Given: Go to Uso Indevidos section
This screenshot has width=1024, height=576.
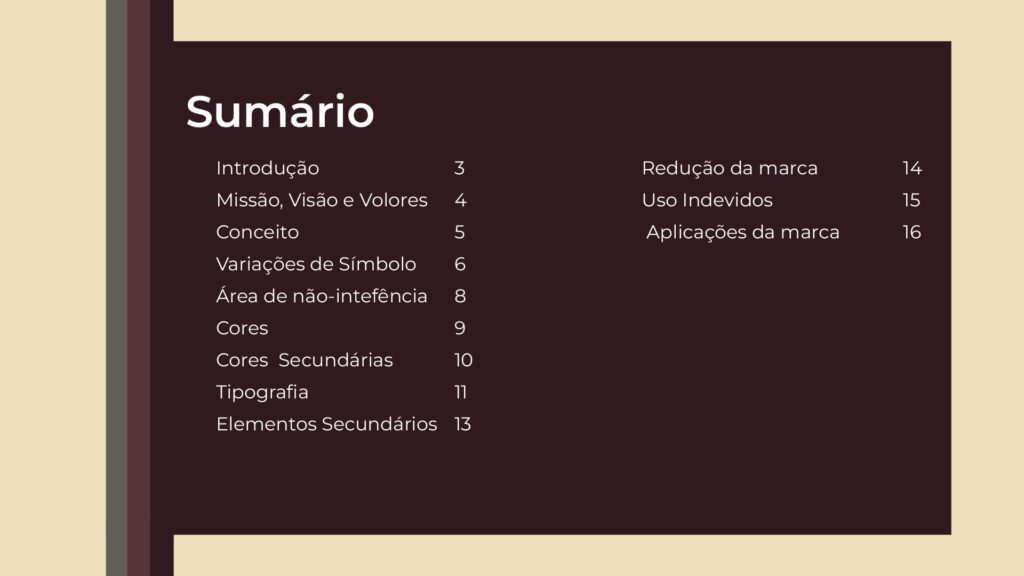Looking at the screenshot, I should click(x=707, y=200).
